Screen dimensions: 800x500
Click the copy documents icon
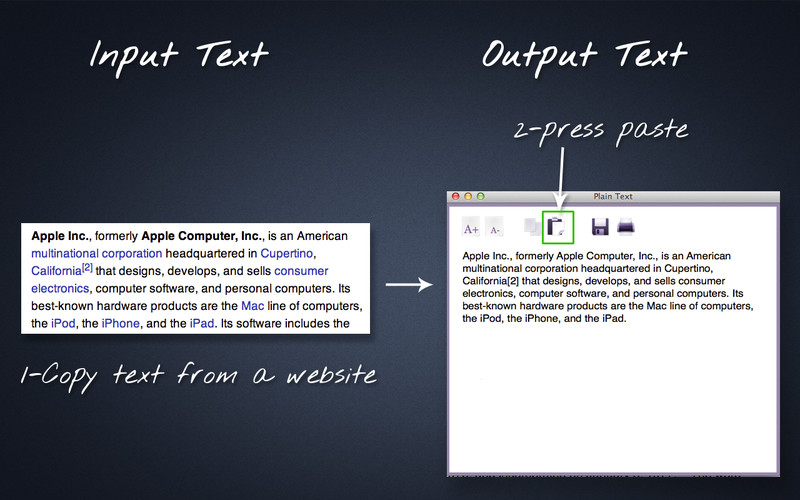532,227
